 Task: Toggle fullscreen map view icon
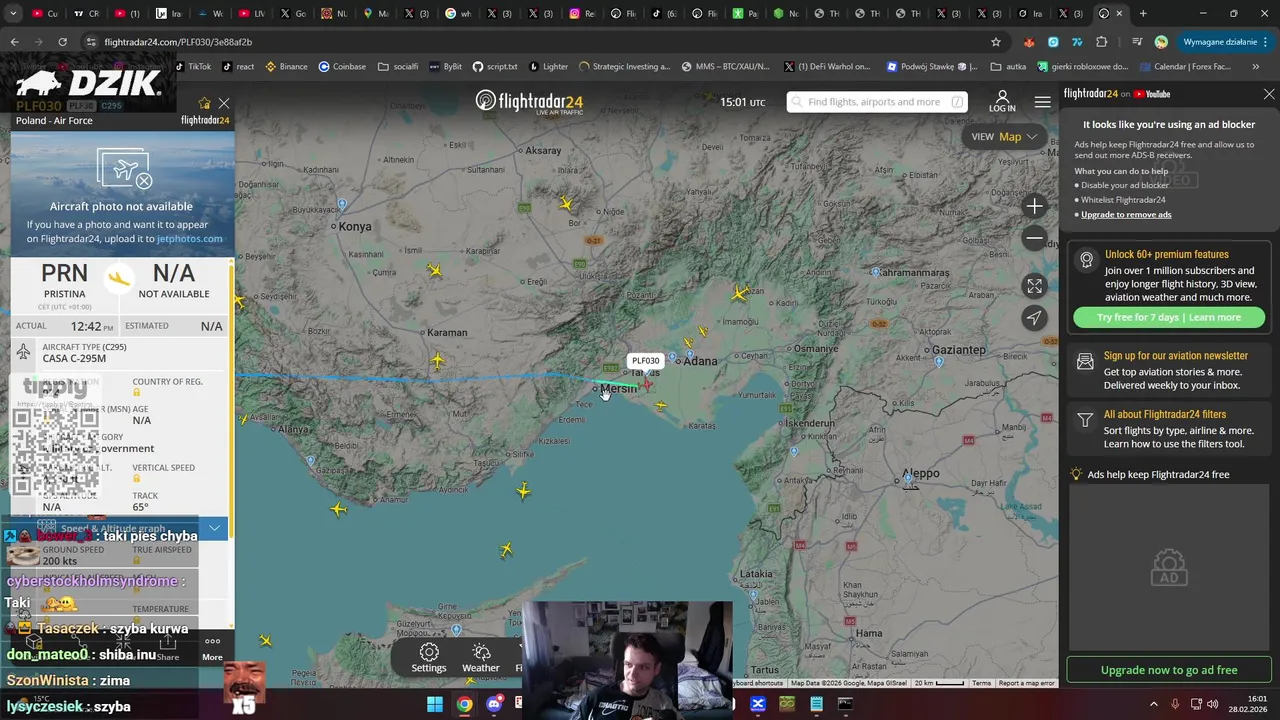point(1034,286)
